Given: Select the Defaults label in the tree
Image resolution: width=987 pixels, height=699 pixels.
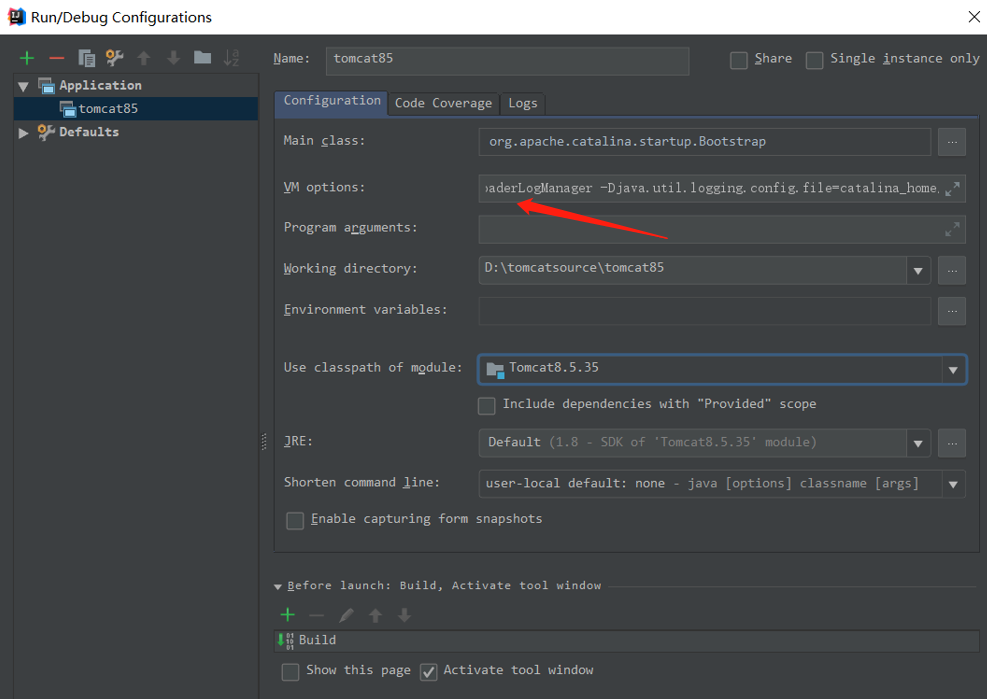Looking at the screenshot, I should 89,132.
